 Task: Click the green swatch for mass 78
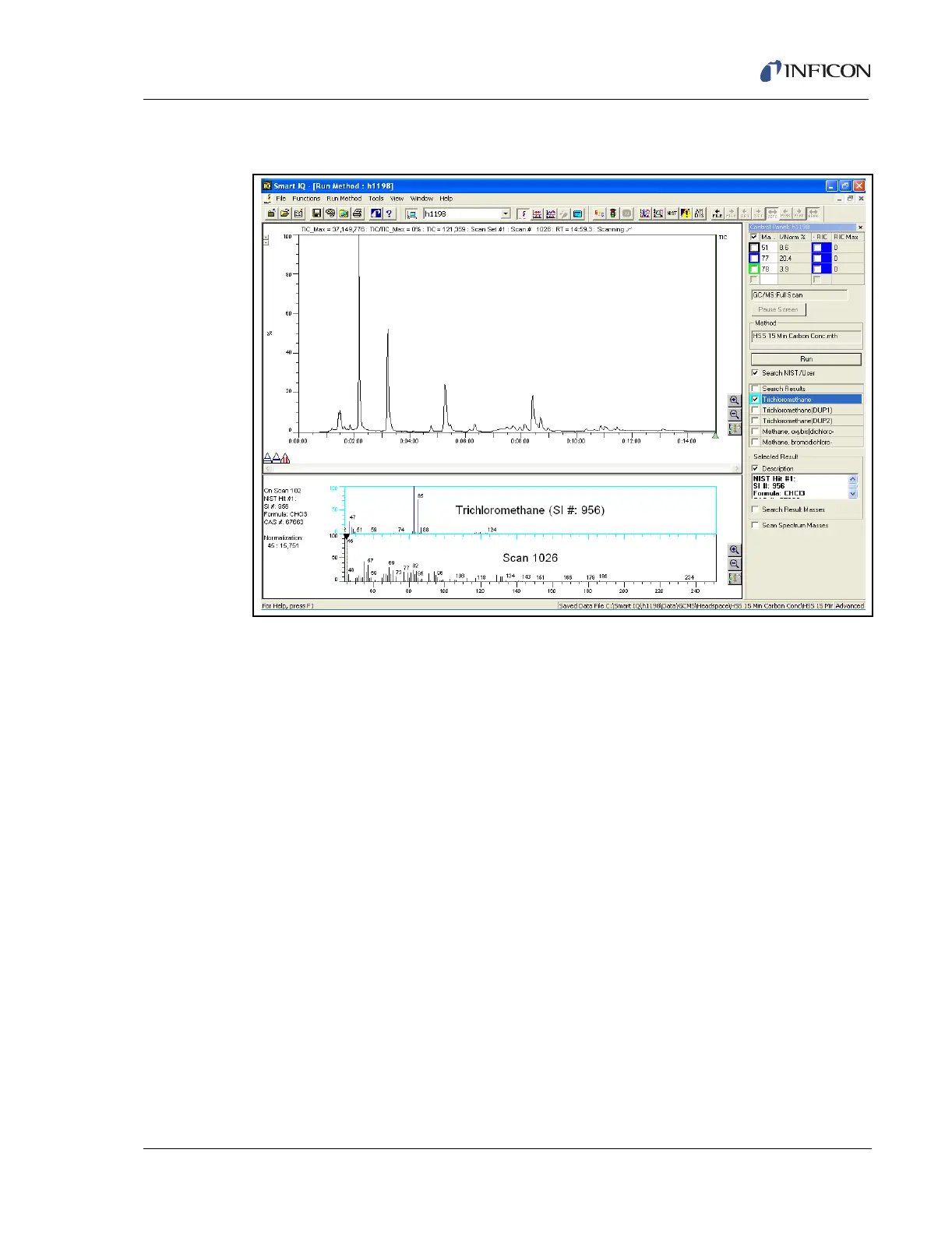pyautogui.click(x=754, y=270)
